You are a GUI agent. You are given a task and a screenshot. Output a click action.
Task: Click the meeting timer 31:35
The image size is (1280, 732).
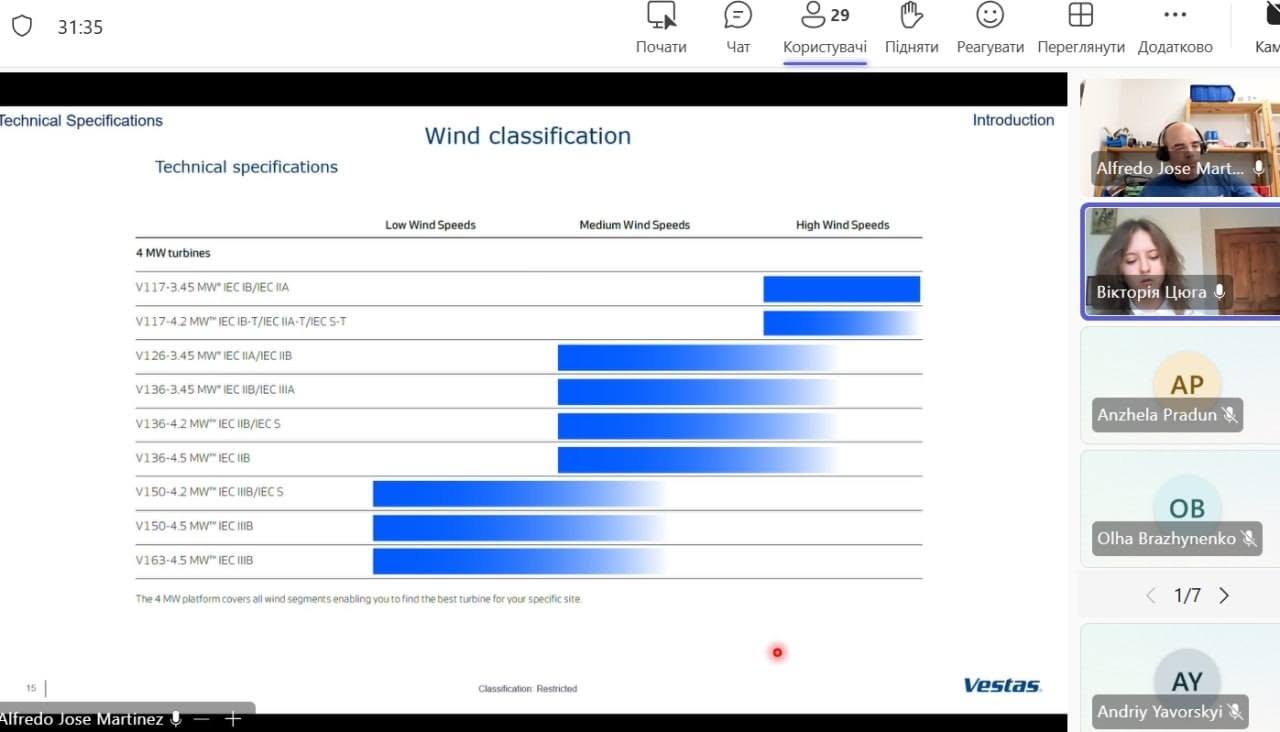80,27
